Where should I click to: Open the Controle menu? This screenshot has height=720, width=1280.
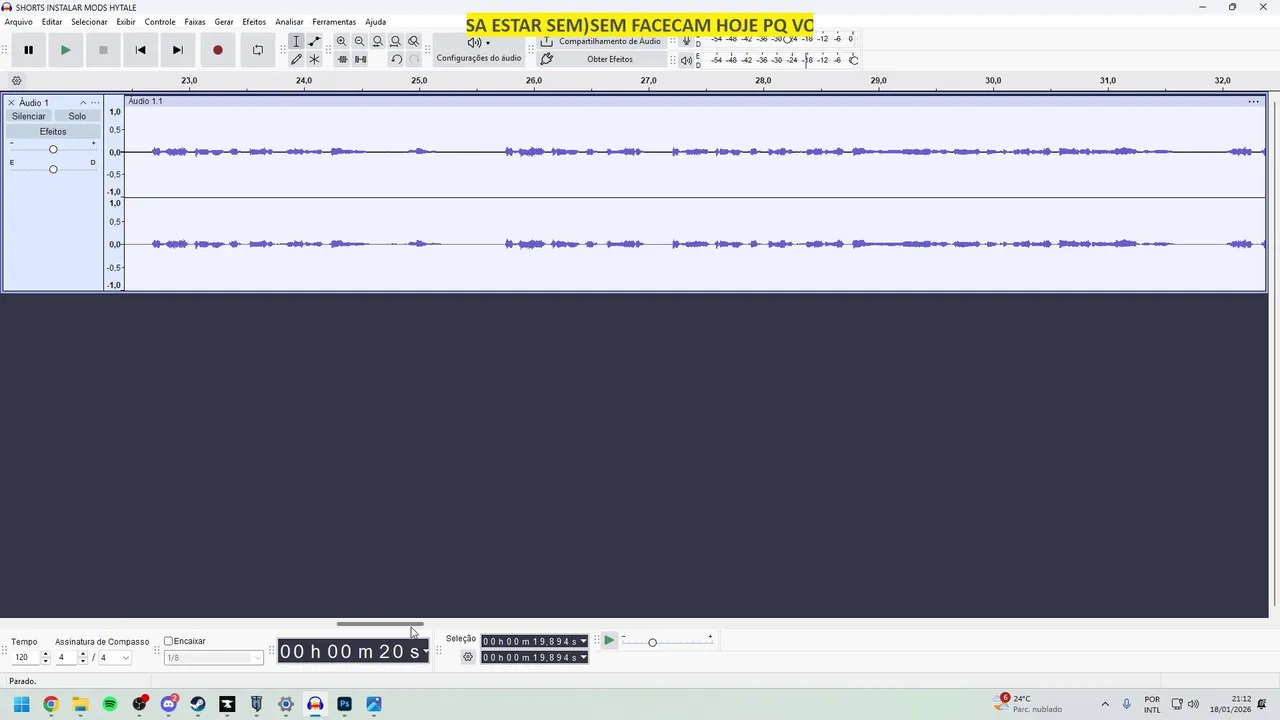tap(160, 22)
